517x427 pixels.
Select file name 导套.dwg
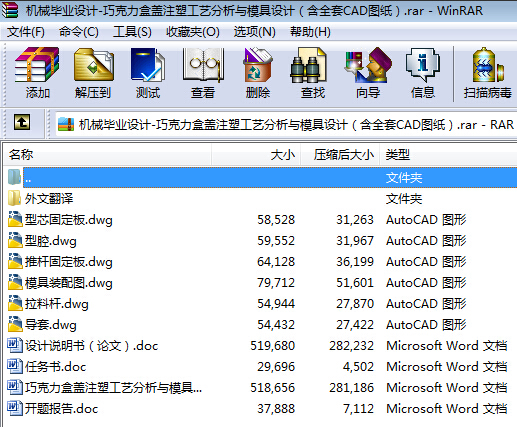[51, 325]
